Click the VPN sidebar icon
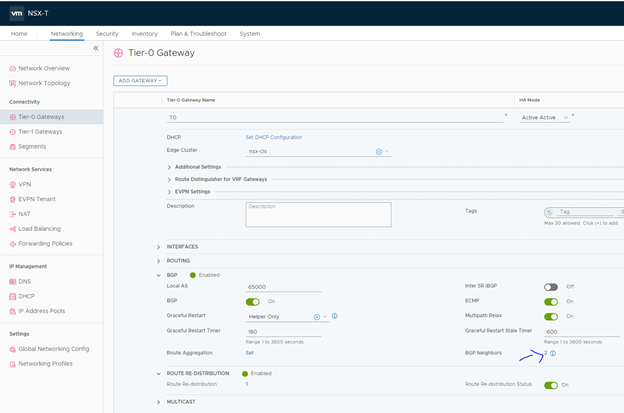 click(x=13, y=185)
